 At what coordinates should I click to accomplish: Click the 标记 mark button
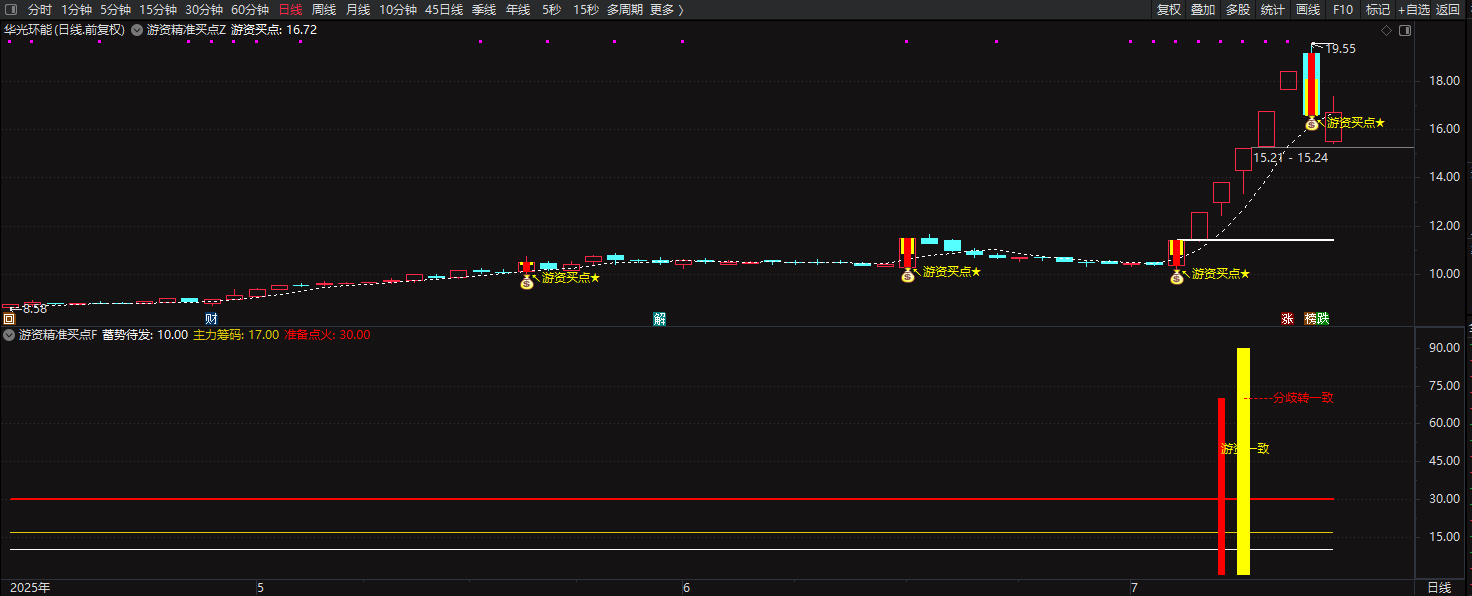[1378, 10]
